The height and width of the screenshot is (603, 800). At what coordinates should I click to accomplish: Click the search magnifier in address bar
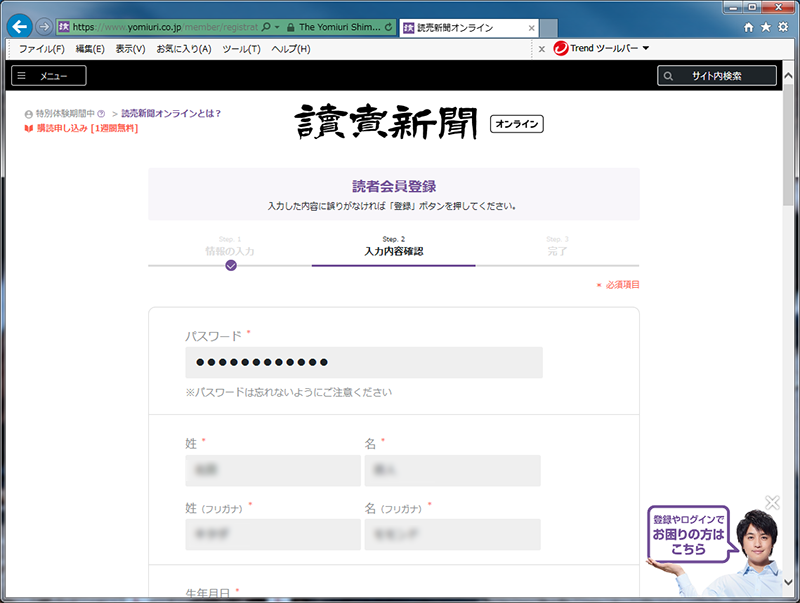[266, 27]
